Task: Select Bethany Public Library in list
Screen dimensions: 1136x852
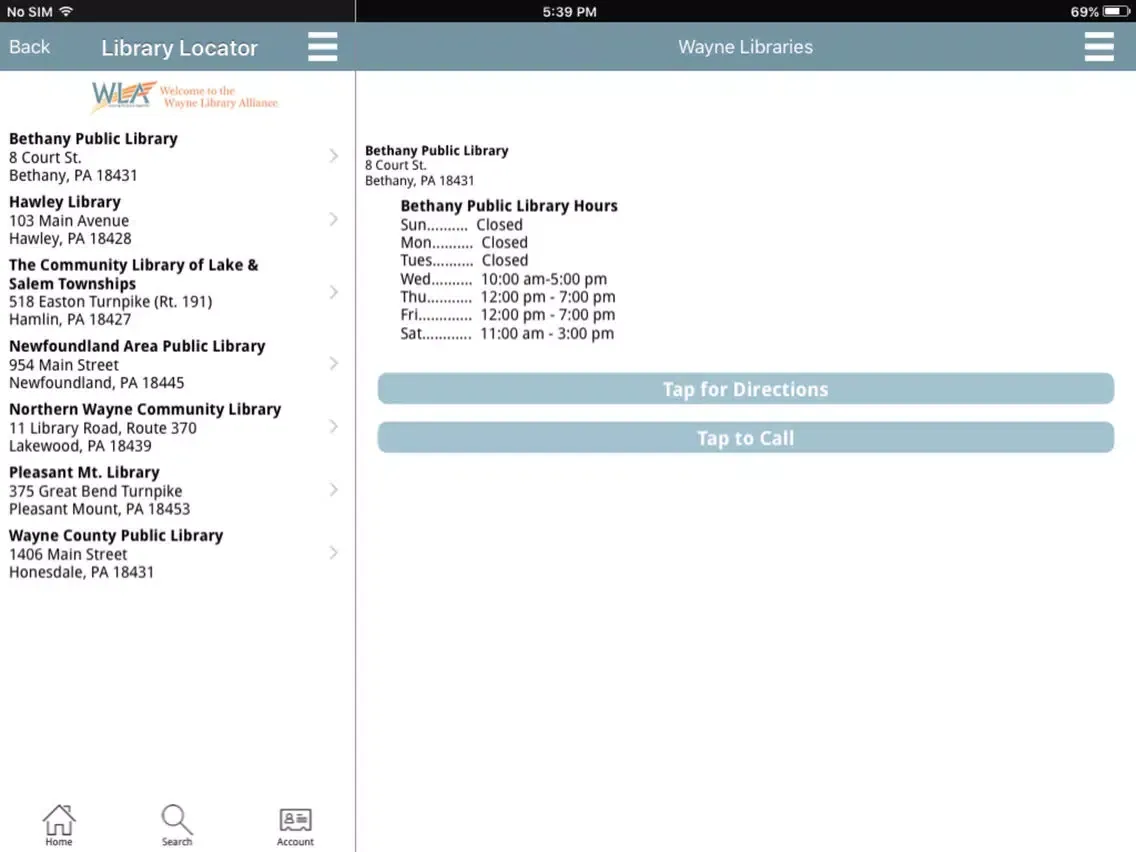Action: click(178, 156)
